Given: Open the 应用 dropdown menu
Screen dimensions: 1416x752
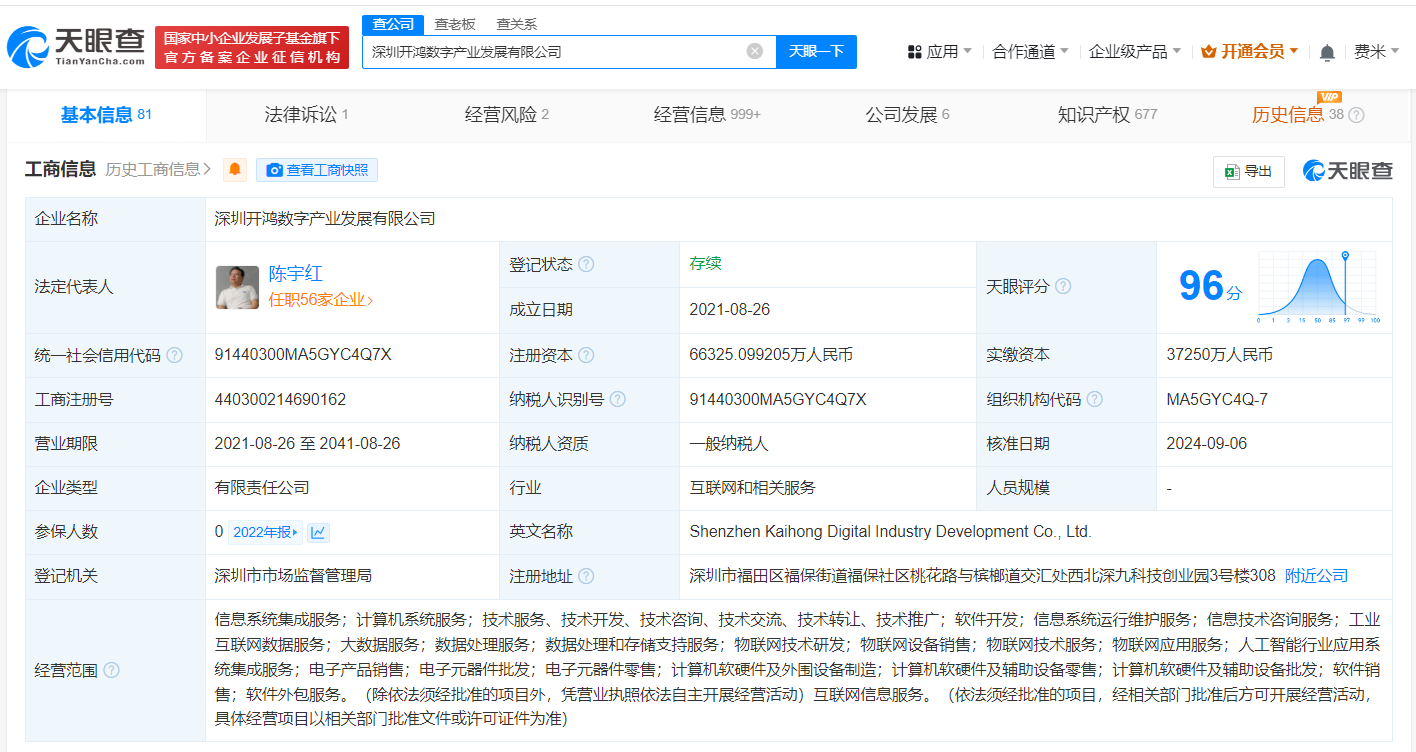Looking at the screenshot, I should (x=940, y=51).
